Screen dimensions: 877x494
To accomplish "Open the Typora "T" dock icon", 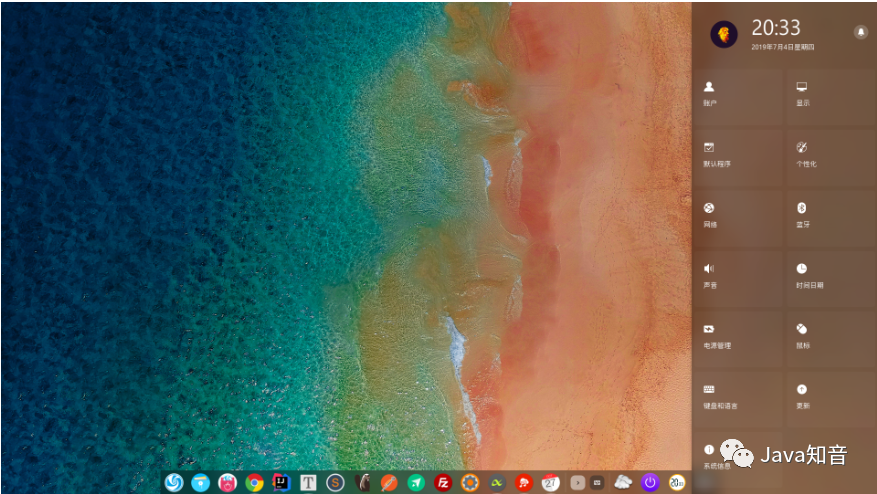I will point(308,482).
